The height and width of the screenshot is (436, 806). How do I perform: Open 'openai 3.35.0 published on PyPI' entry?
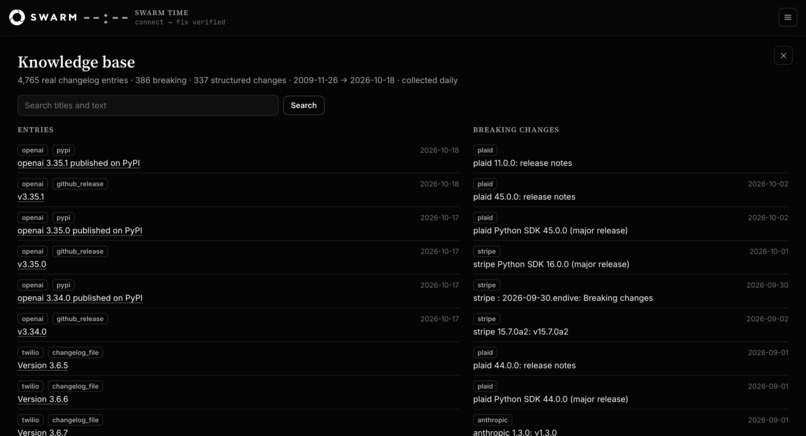tap(80, 230)
